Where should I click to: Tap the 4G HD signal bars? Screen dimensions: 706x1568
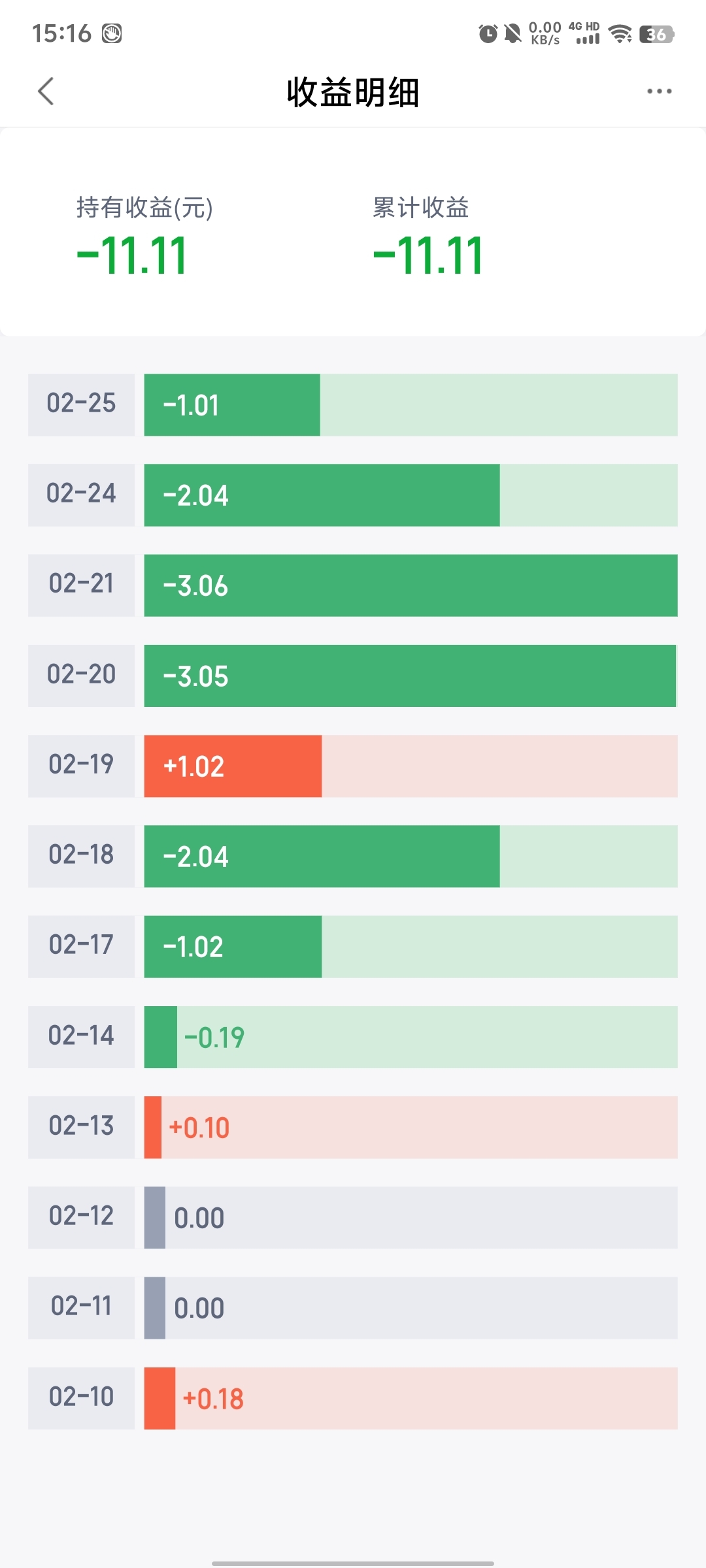(x=584, y=33)
